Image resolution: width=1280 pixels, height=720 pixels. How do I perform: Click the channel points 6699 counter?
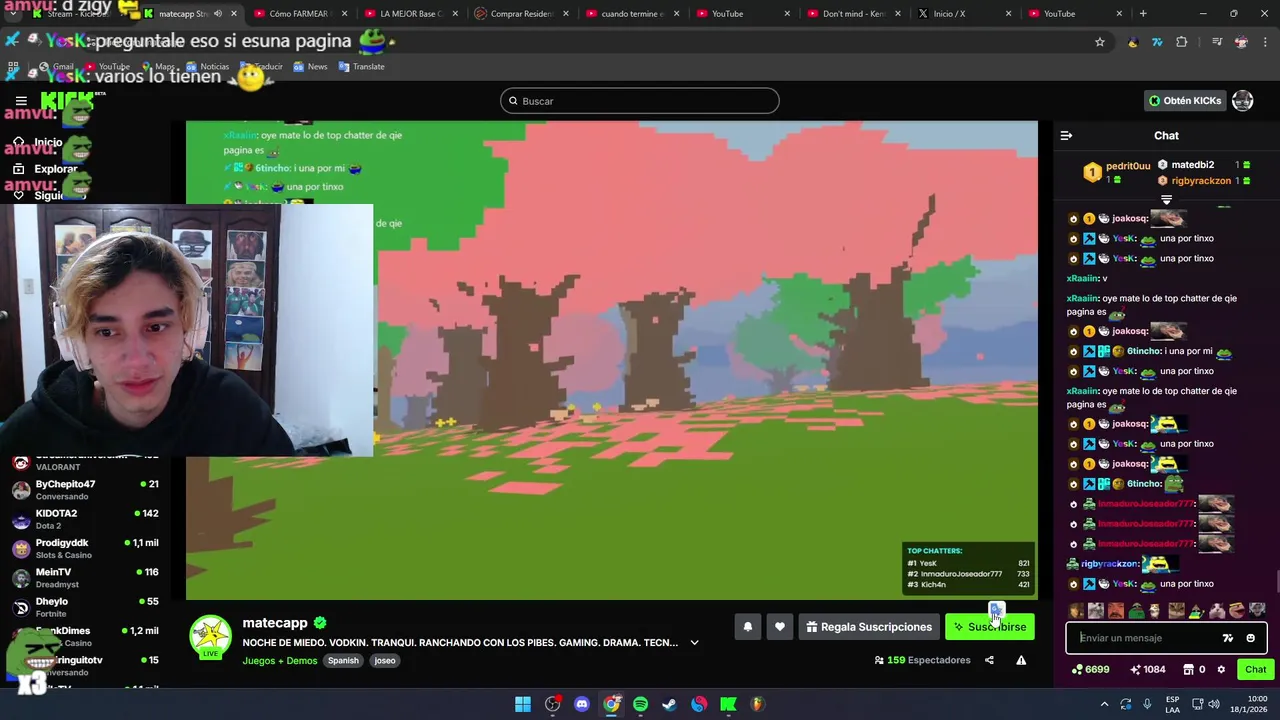(1090, 670)
